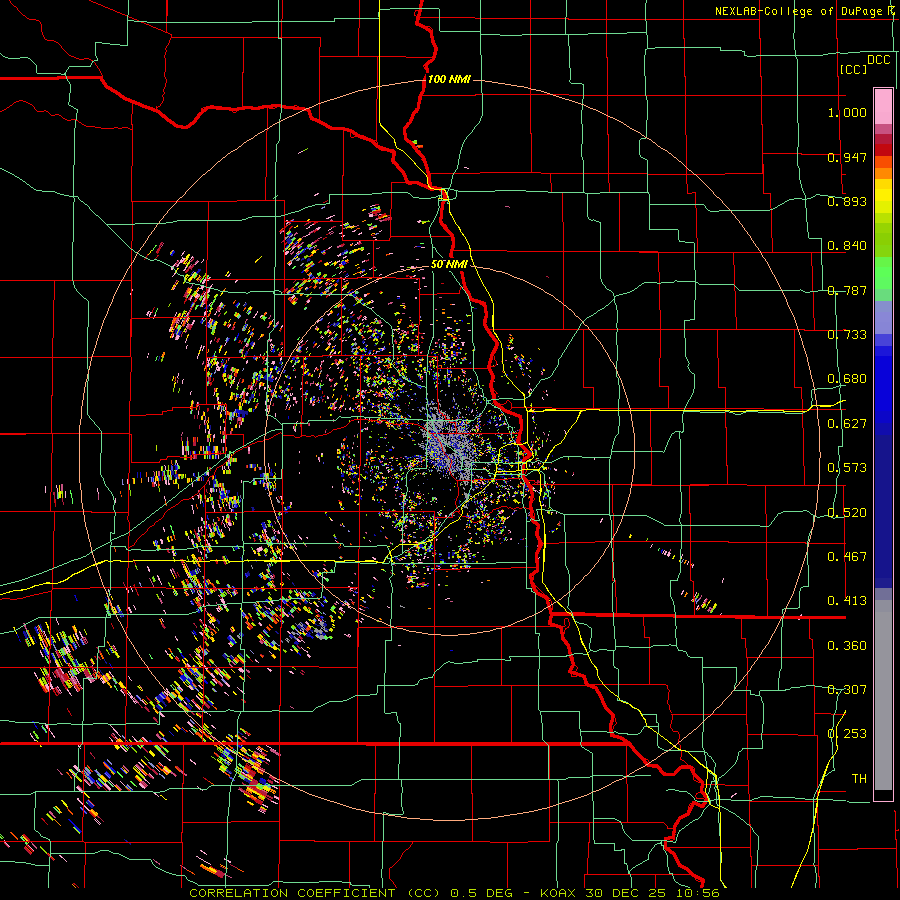The height and width of the screenshot is (900, 900).
Task: Click the gray segment of the color bar
Action: pos(883,695)
